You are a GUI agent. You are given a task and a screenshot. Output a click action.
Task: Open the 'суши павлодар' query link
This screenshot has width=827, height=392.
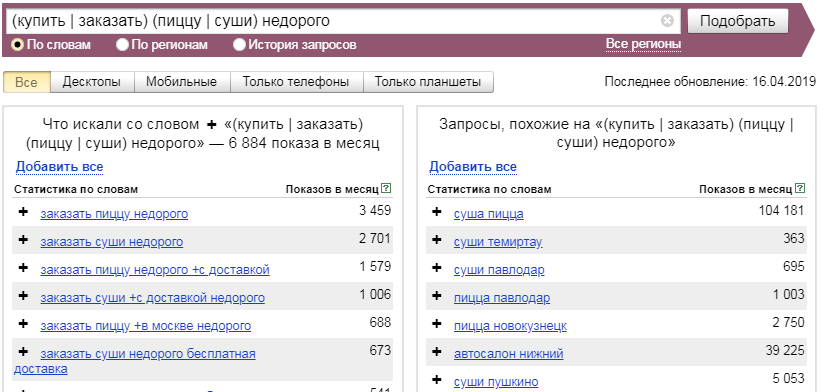[x=499, y=270]
